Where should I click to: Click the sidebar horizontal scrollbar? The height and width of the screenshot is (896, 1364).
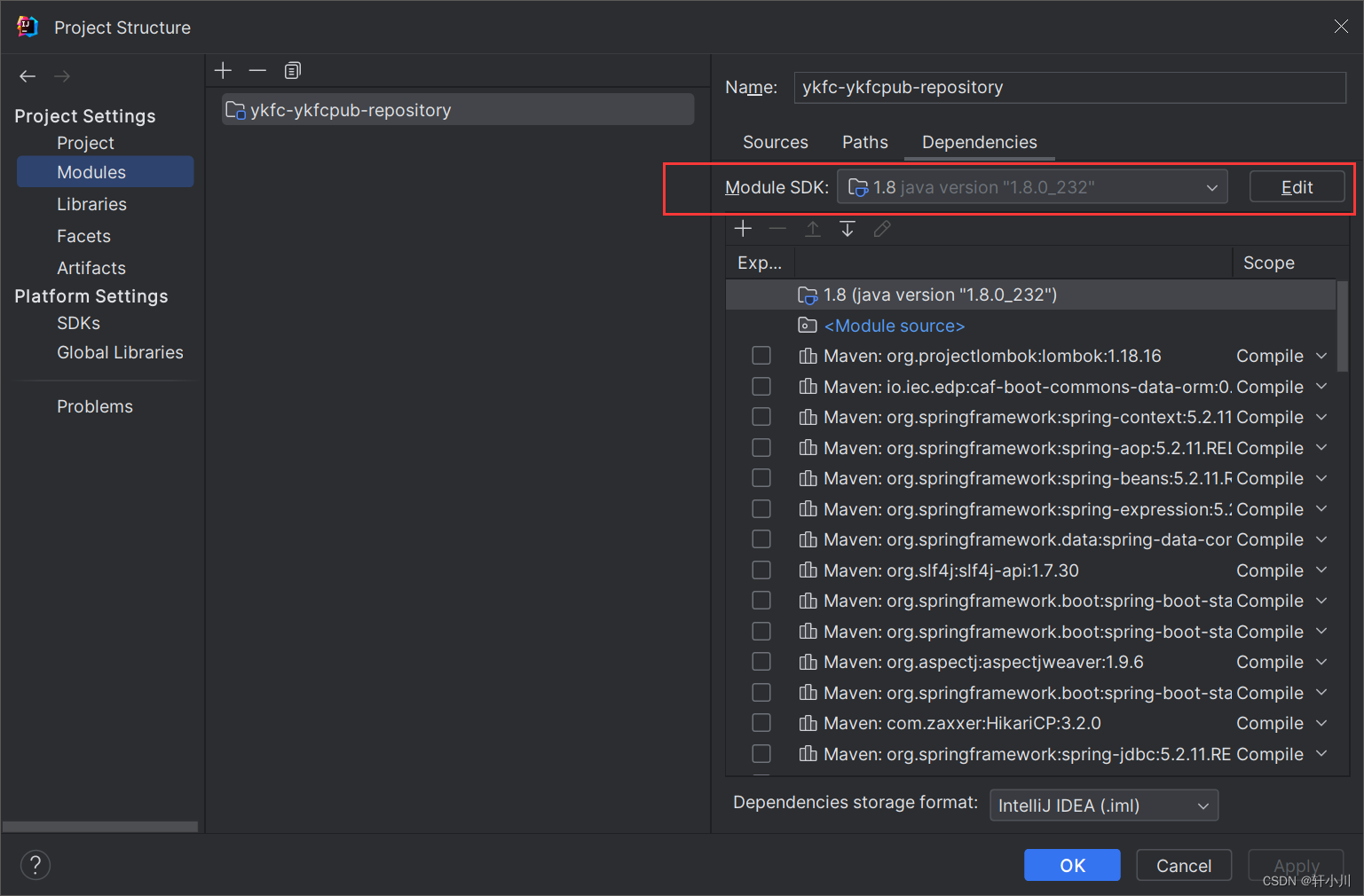(100, 827)
